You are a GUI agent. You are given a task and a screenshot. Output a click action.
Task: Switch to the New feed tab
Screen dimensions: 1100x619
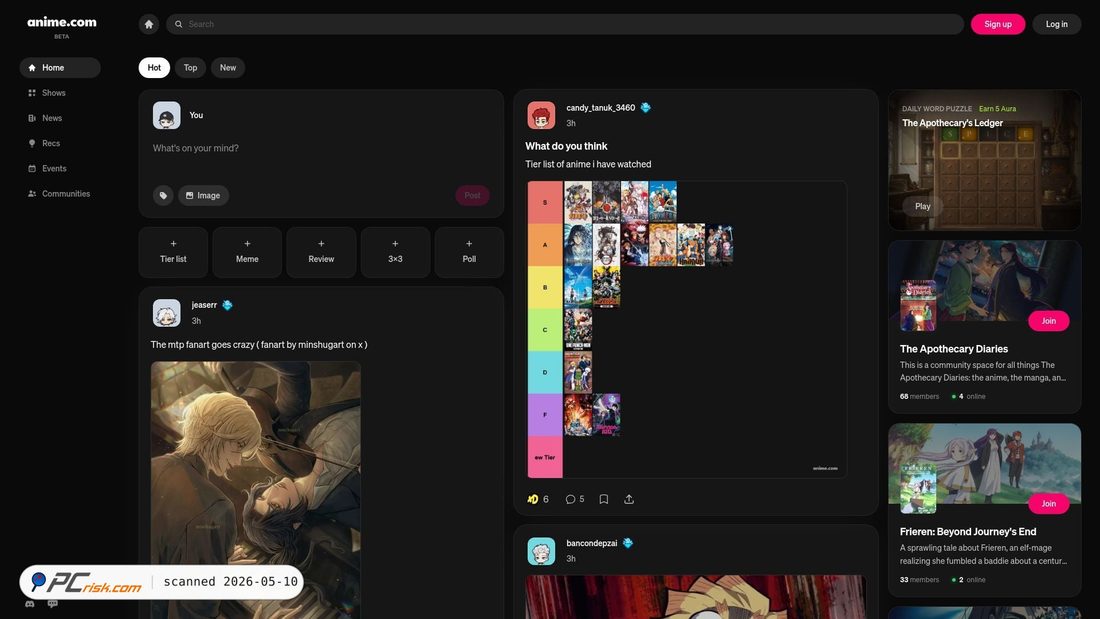point(228,67)
